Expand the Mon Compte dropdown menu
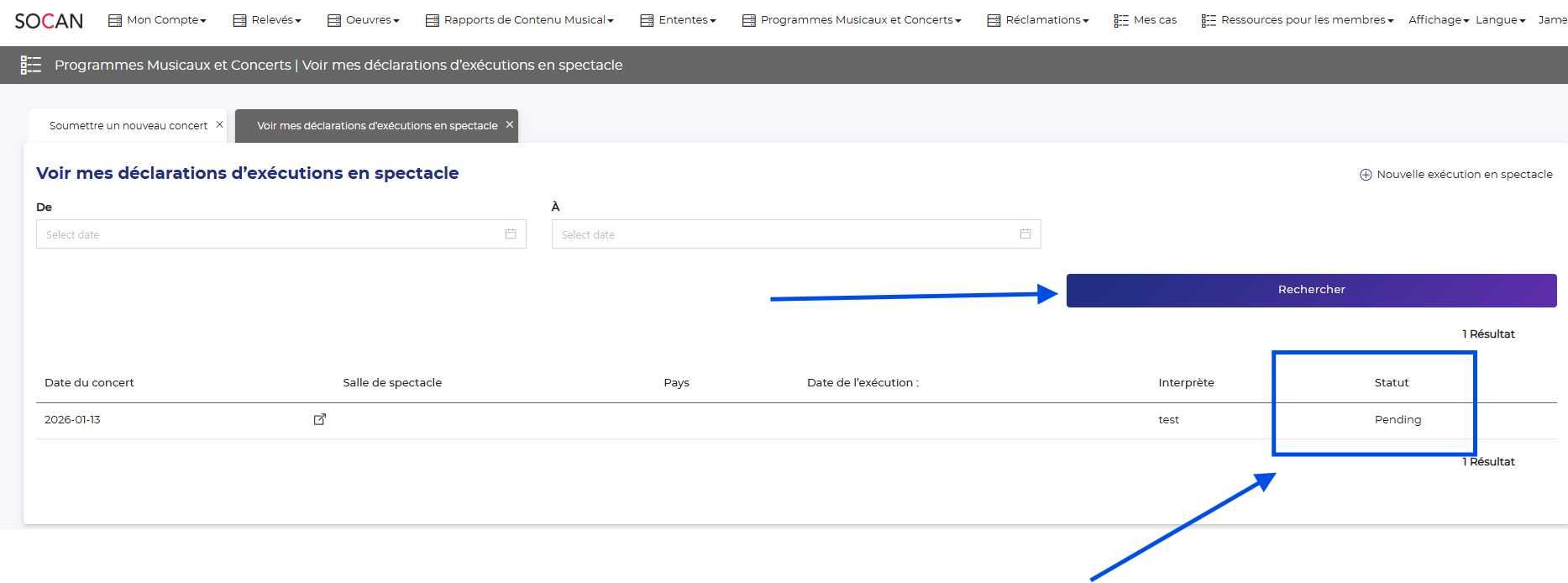This screenshot has height=583, width=1568. (x=158, y=20)
